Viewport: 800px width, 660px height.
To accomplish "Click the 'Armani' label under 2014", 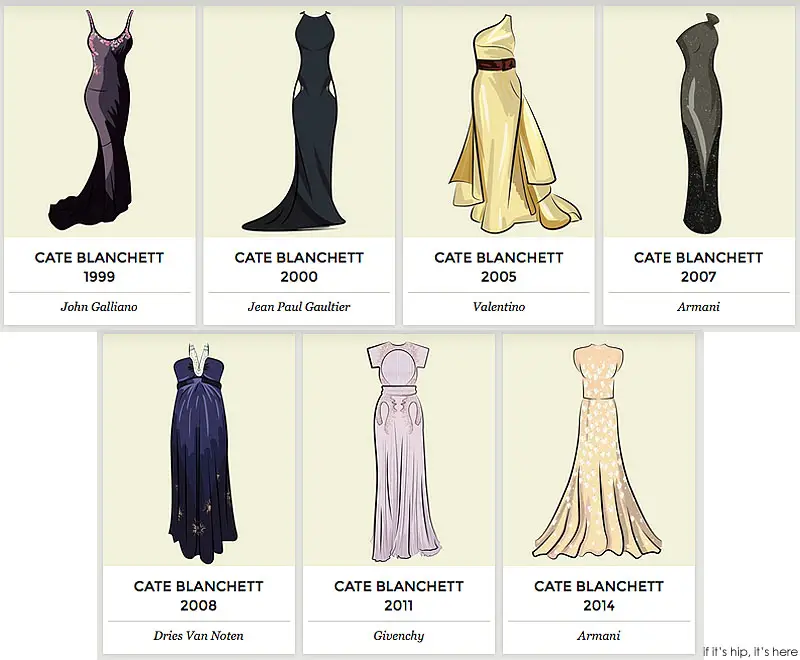I will click(598, 636).
